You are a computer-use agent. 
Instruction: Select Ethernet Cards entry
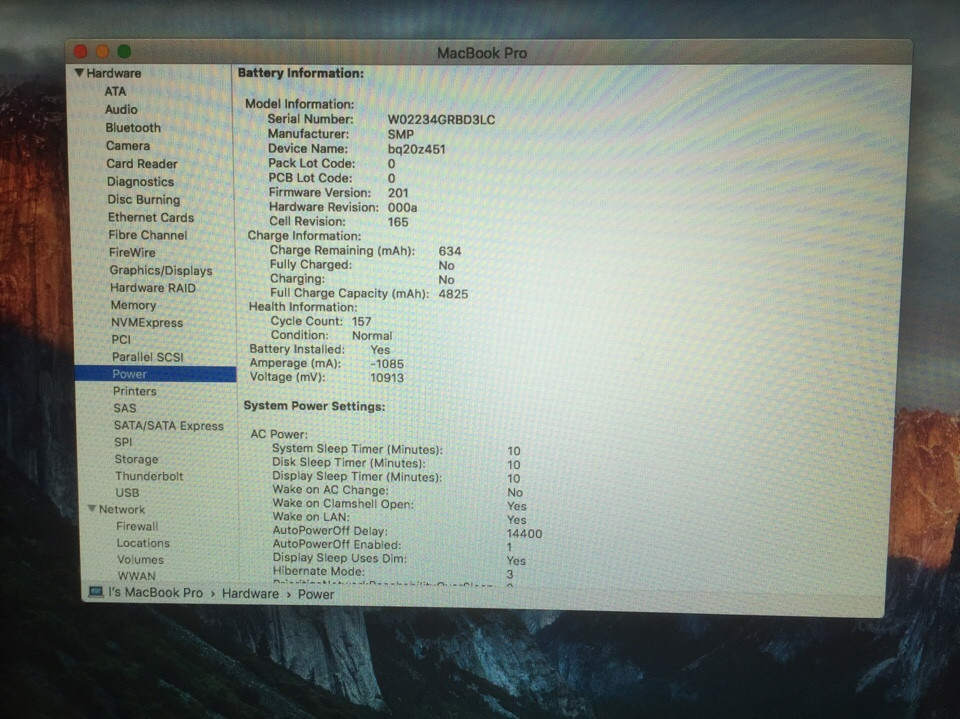click(151, 217)
